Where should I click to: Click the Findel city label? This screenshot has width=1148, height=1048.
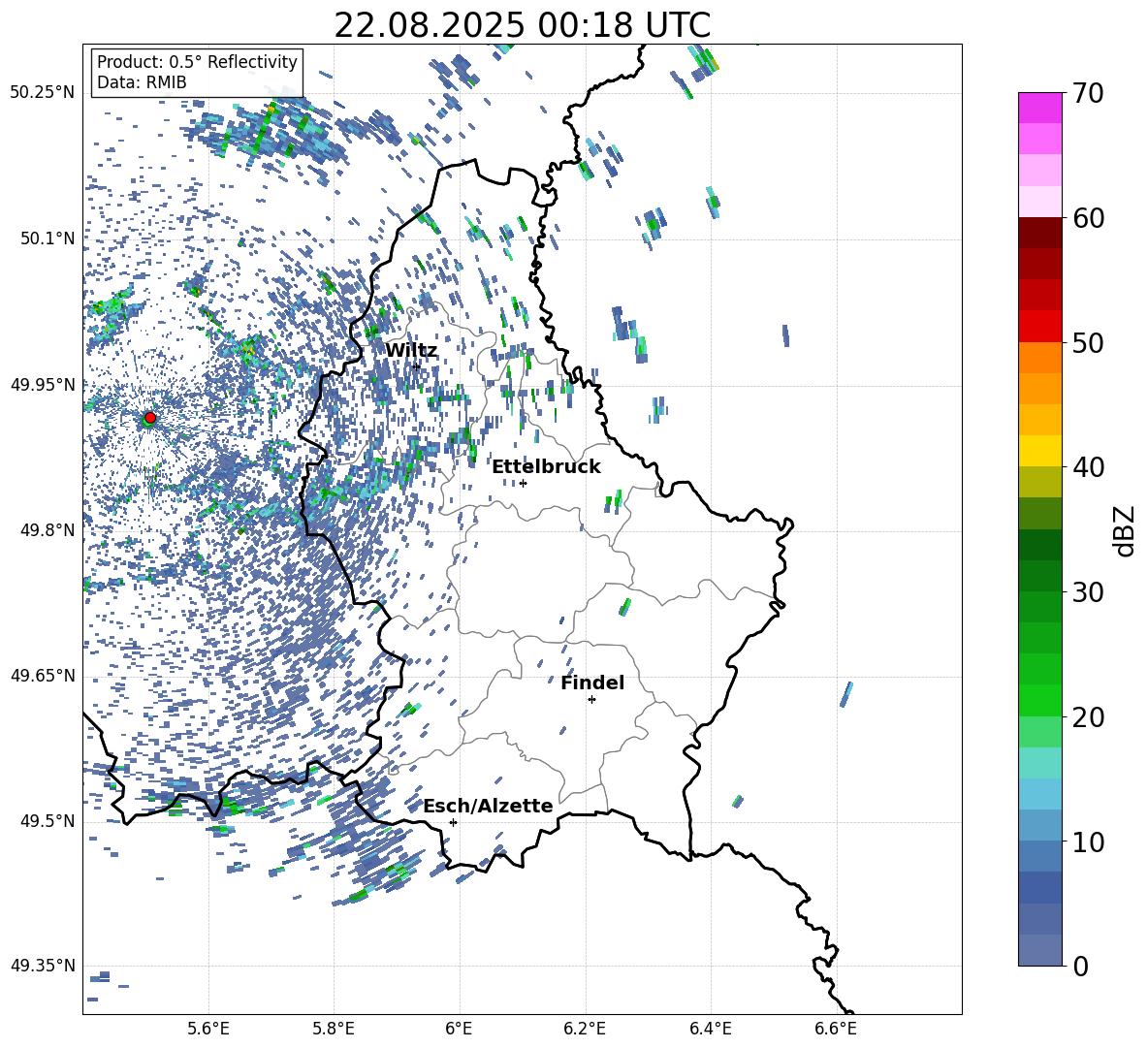tap(592, 683)
